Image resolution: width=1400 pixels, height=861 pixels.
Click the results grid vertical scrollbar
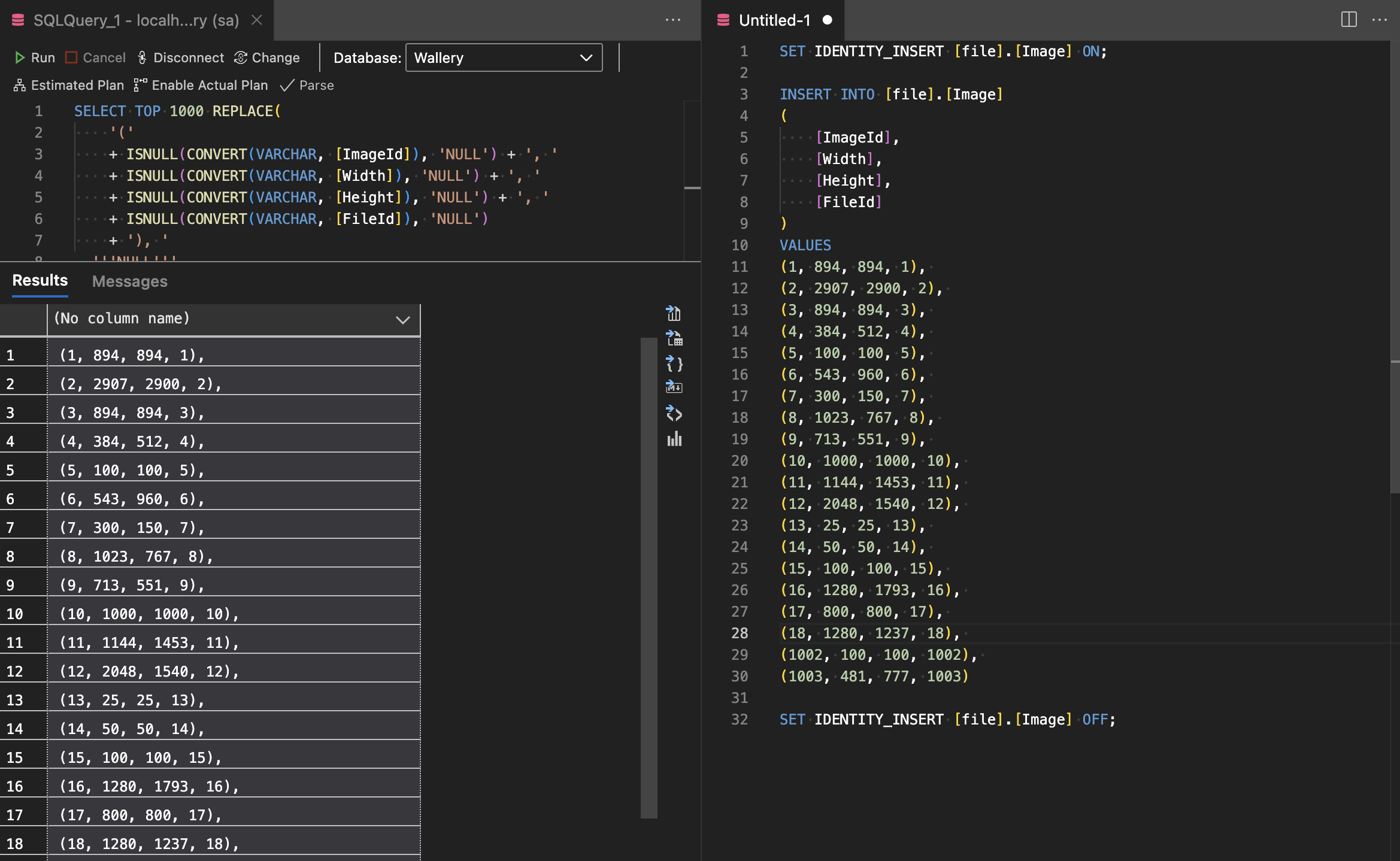pyautogui.click(x=649, y=577)
